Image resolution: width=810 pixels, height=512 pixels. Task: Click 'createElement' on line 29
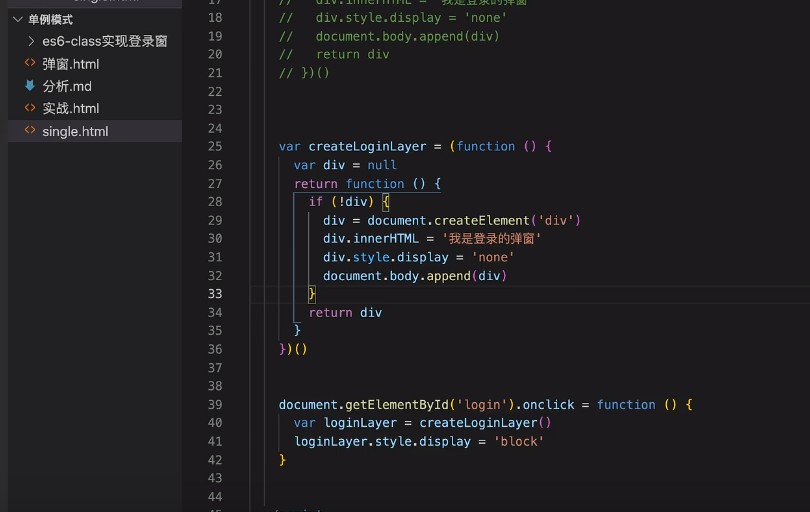tap(481, 221)
